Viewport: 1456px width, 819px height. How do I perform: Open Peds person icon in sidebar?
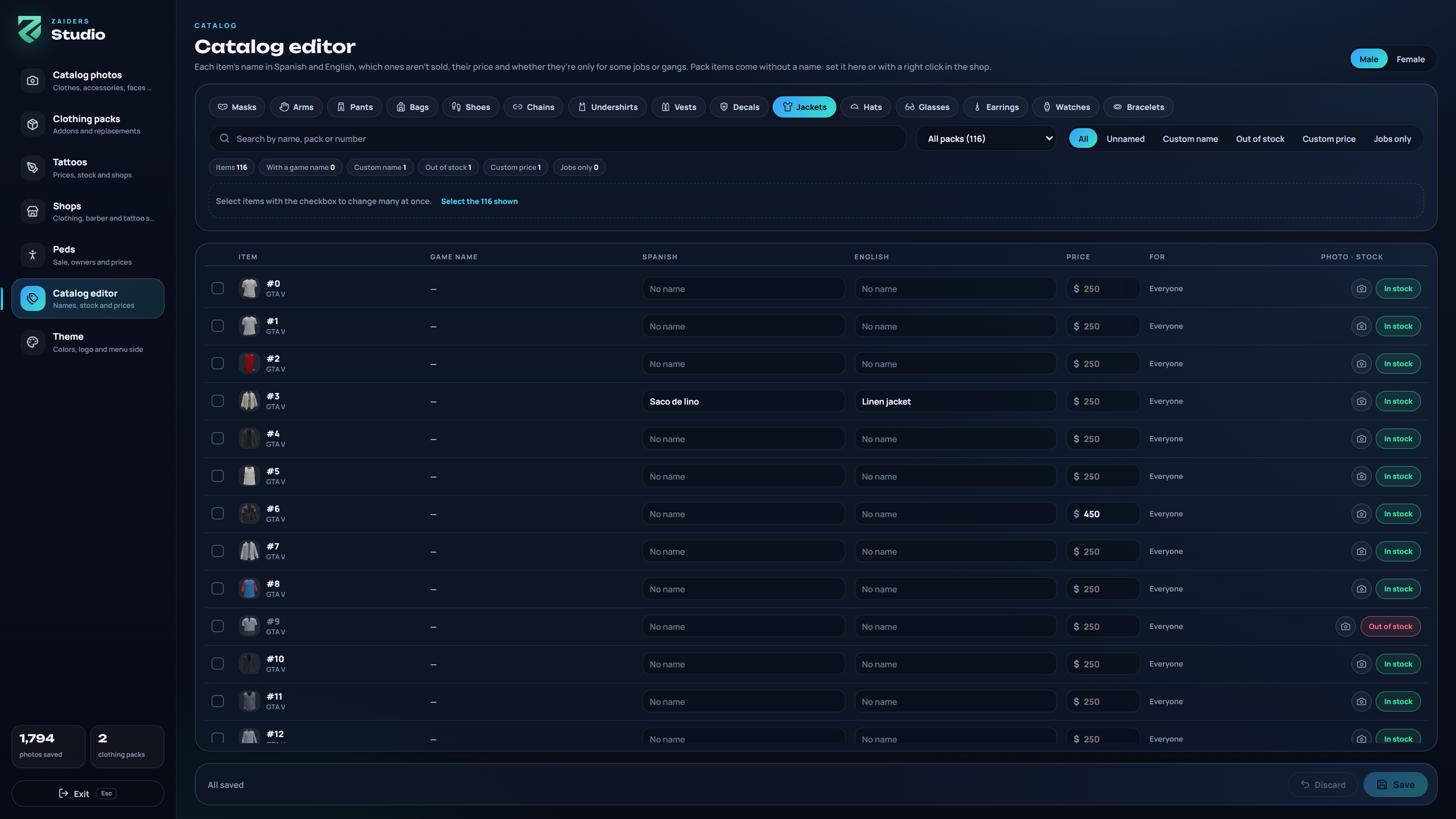click(32, 255)
